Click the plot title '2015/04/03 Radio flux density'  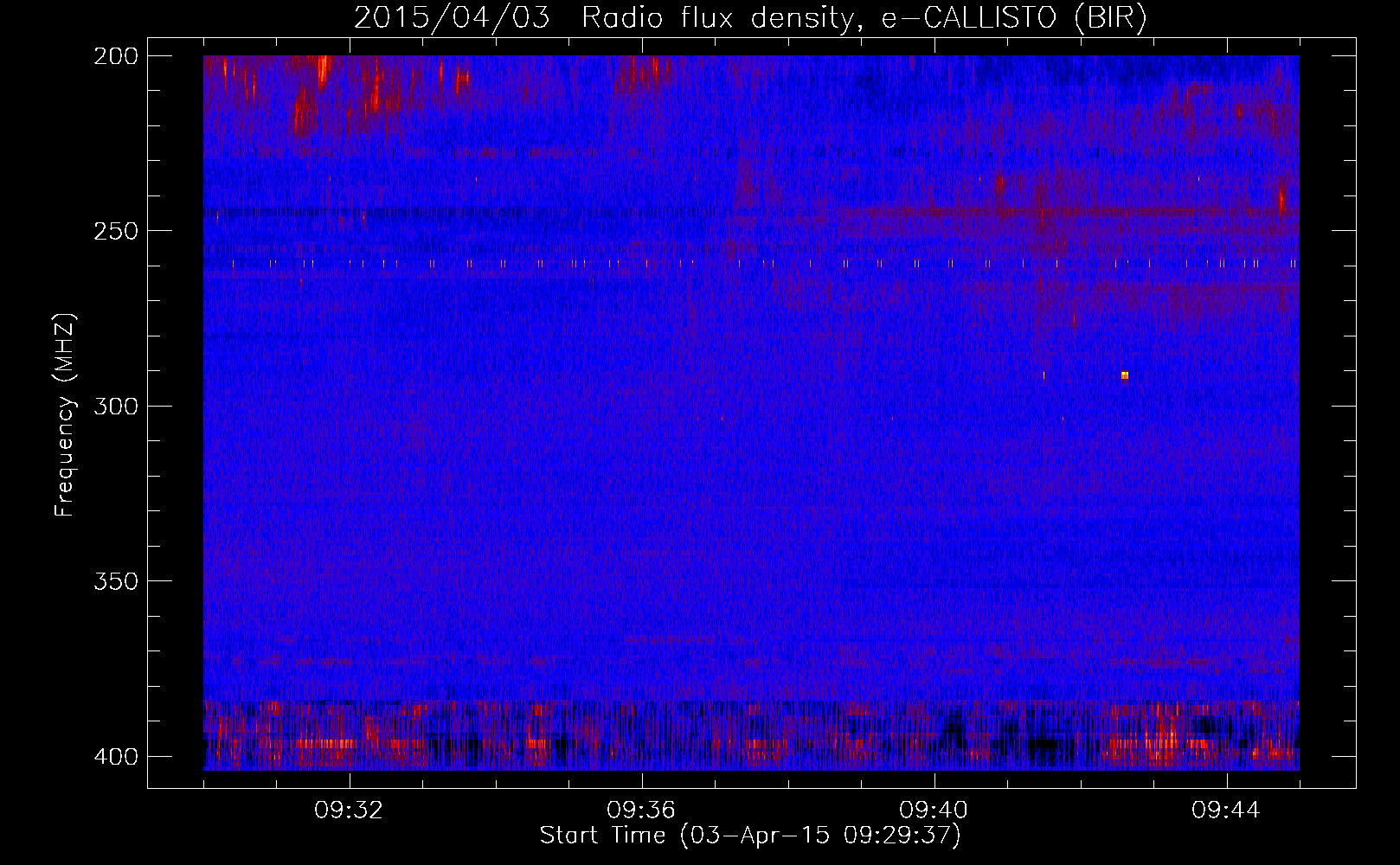pos(603,18)
